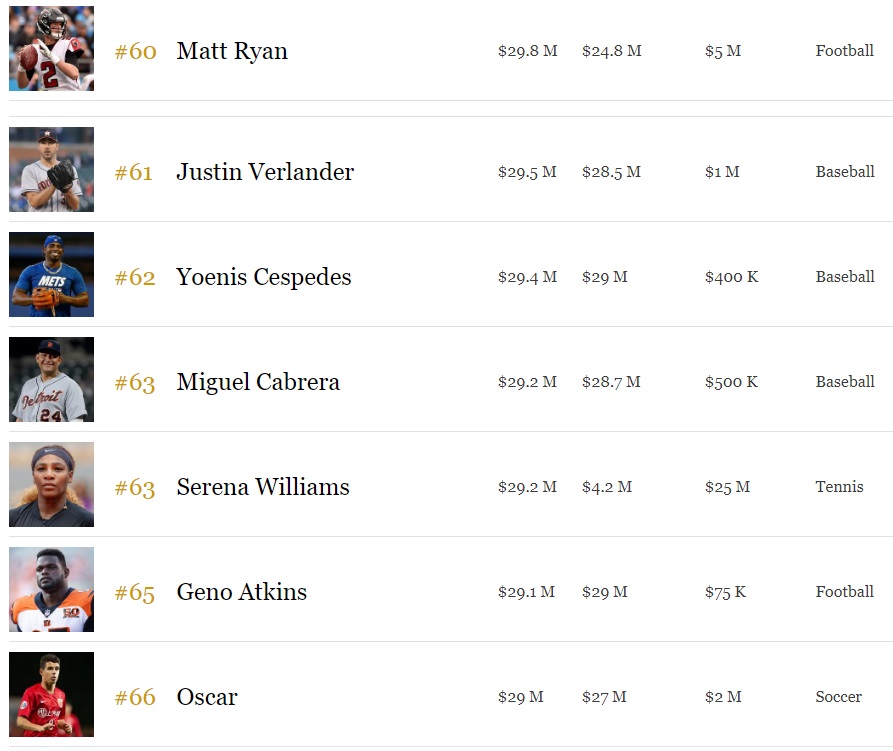Viewport: 893px width, 751px height.
Task: Click Oscar's Soccer sport label
Action: 838,697
